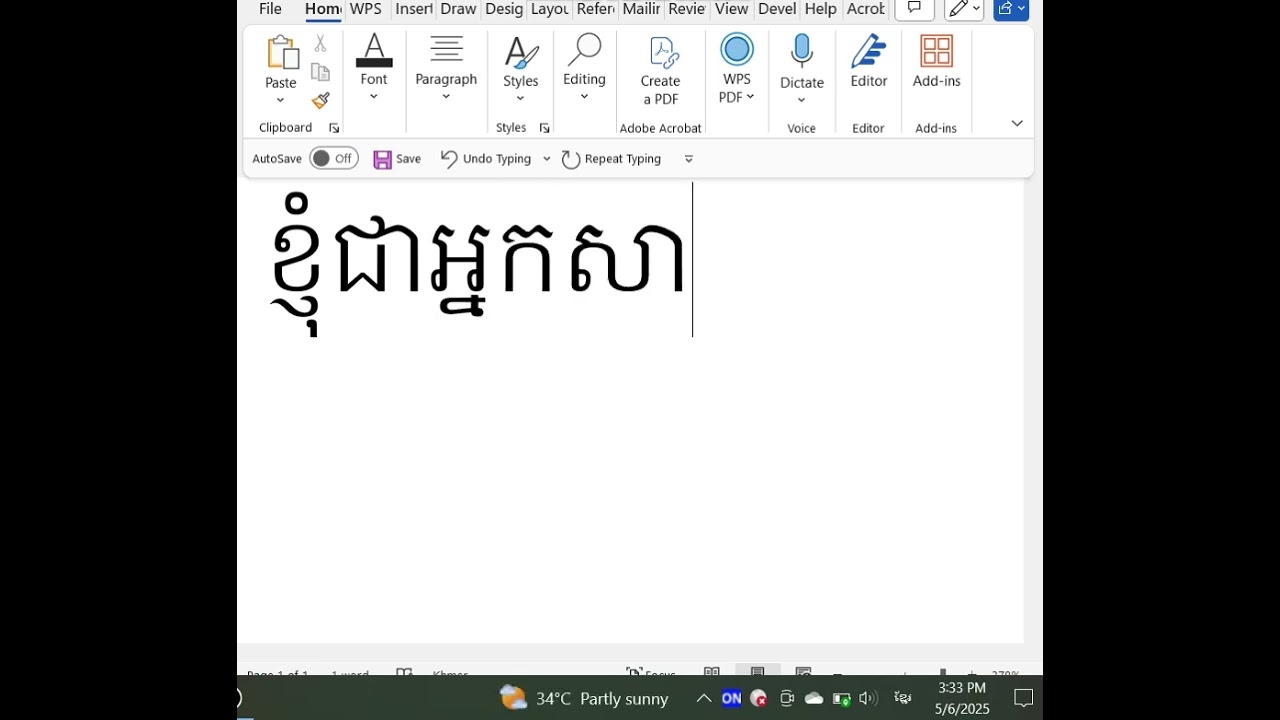Switch to the Layout tab
Image resolution: width=1280 pixels, height=720 pixels.
(550, 9)
